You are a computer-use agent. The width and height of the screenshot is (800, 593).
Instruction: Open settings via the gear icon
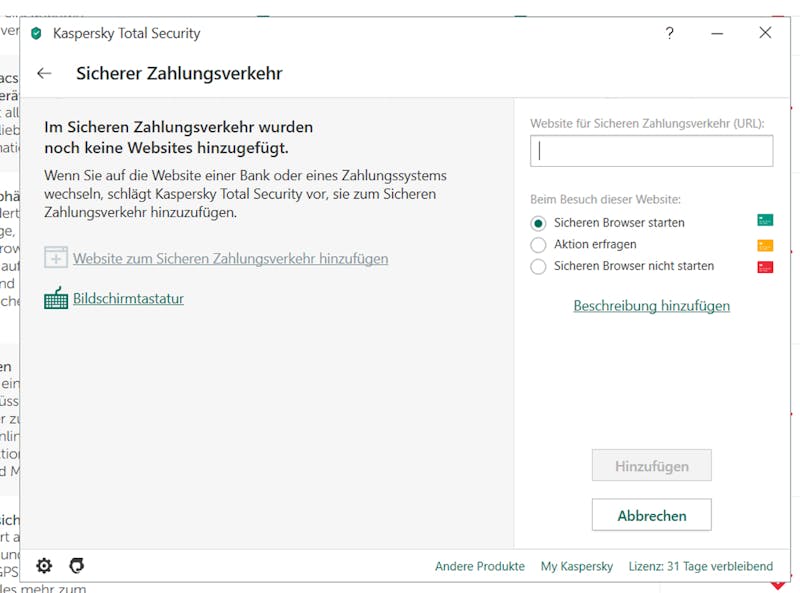point(44,565)
